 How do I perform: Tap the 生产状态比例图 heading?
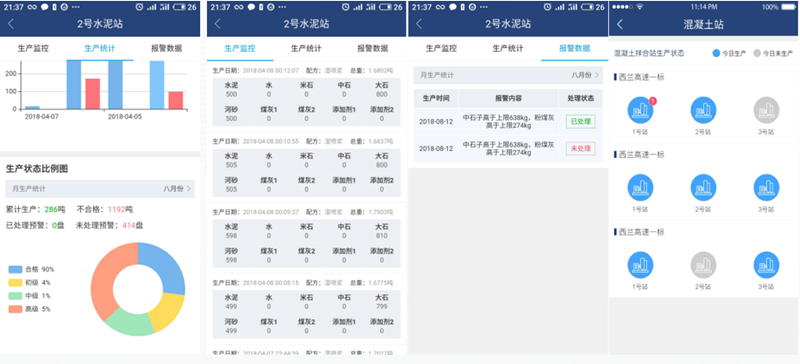pos(37,168)
